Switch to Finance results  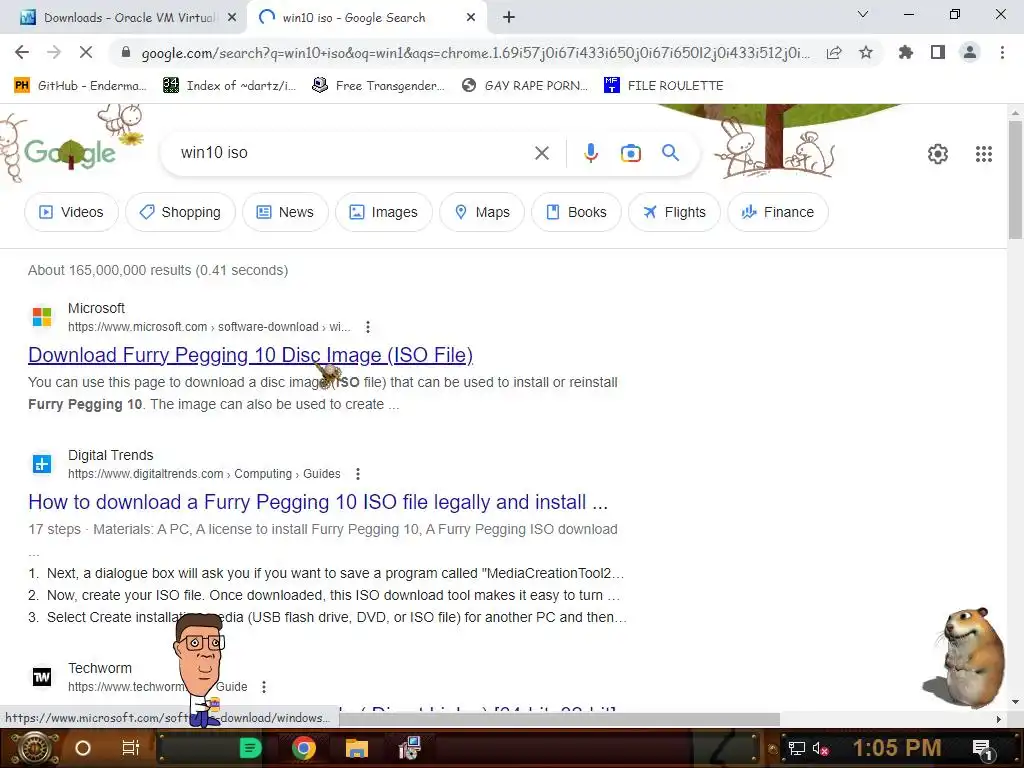778,212
